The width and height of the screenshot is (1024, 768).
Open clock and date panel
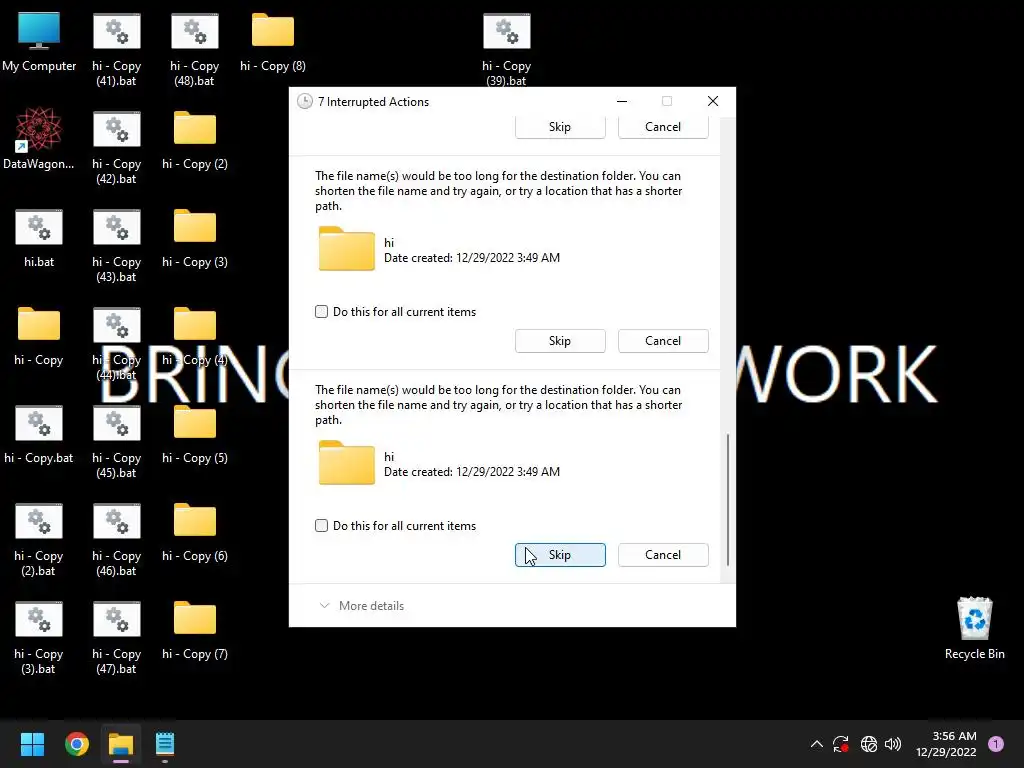[x=946, y=744]
